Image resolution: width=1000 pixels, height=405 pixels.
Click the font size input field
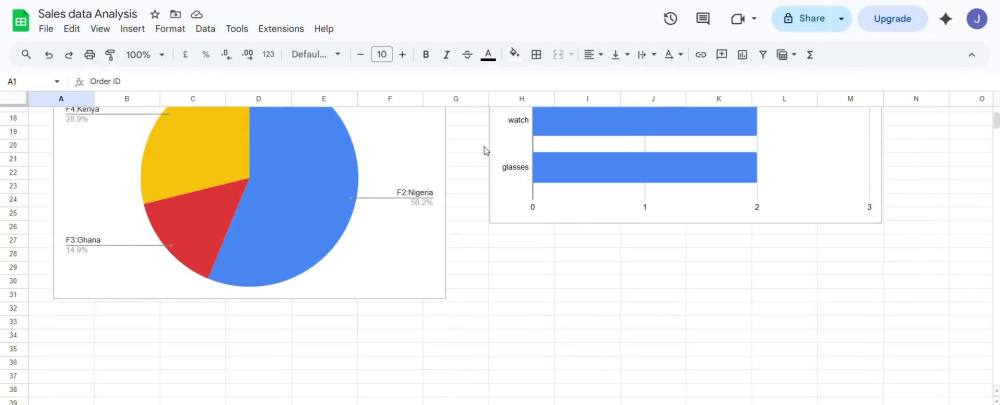(381, 55)
